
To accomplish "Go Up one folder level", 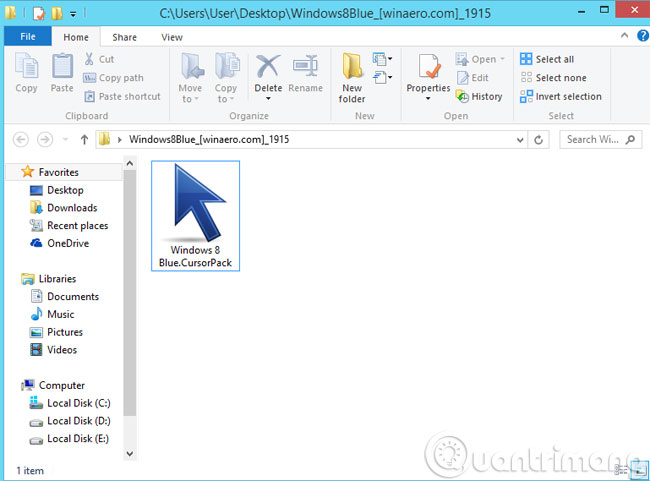I will pyautogui.click(x=84, y=139).
